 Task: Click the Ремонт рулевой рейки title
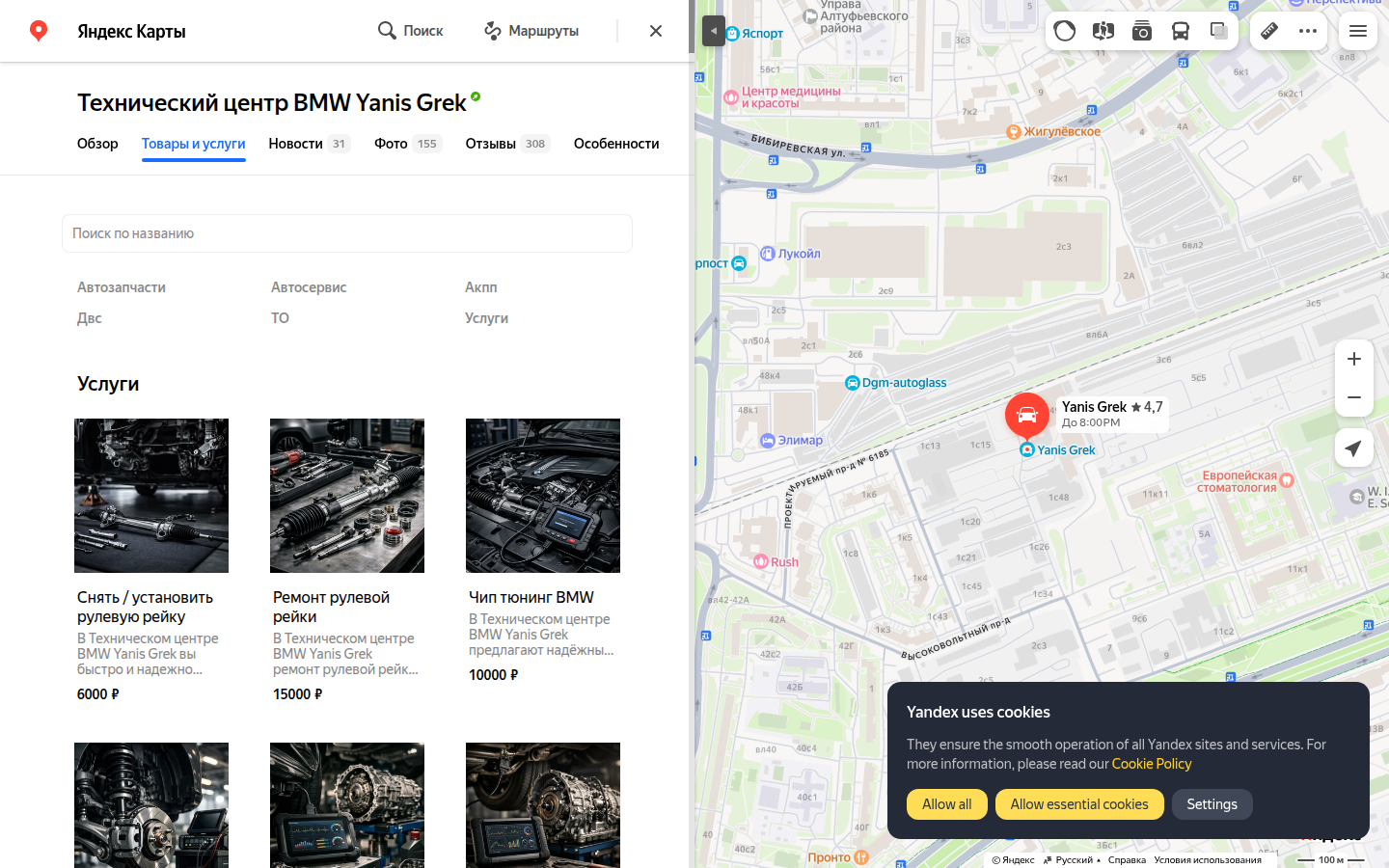click(x=332, y=607)
